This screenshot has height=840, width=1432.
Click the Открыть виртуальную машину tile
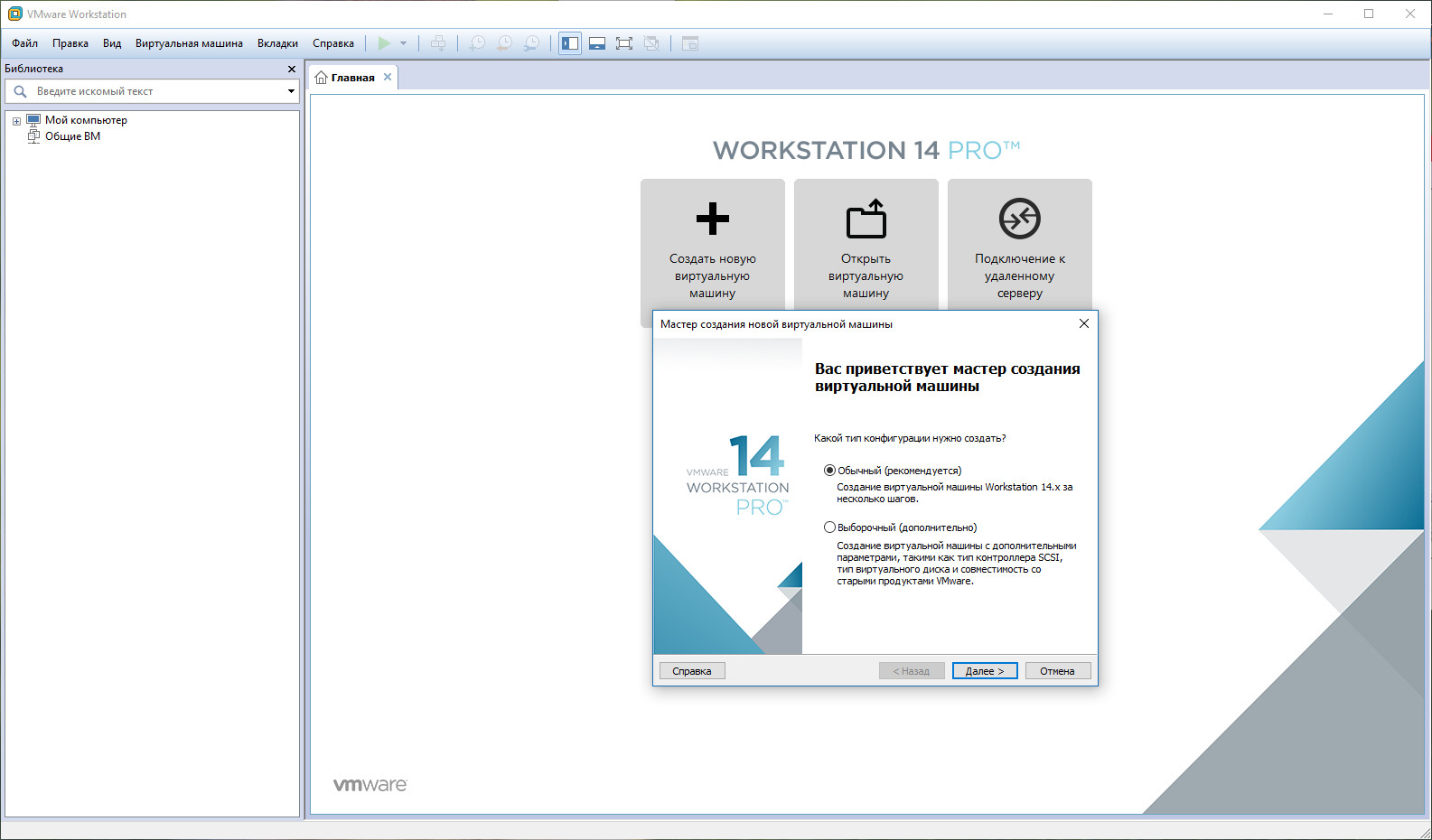[x=866, y=245]
